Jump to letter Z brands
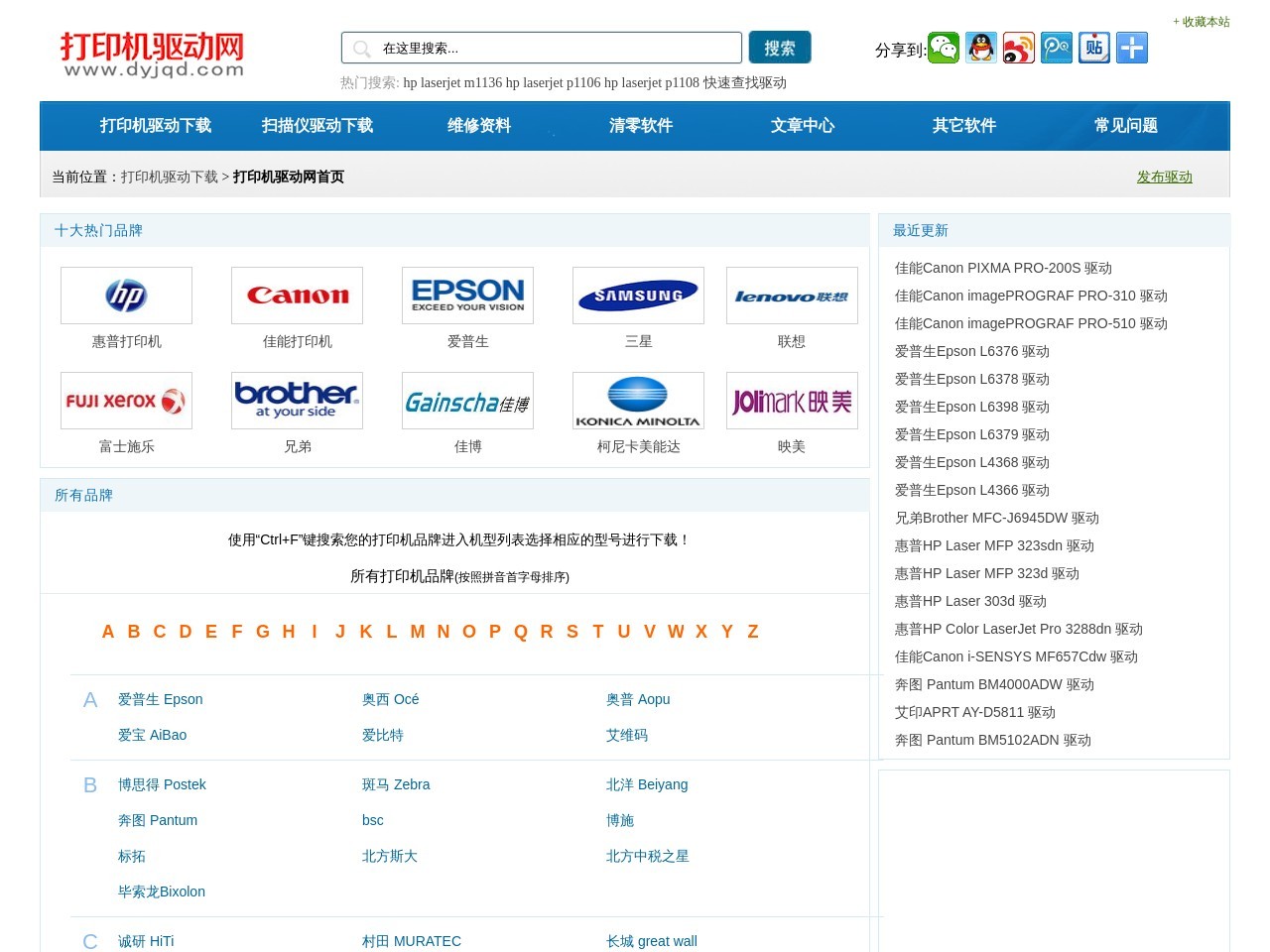Viewport: 1270px width, 952px height. (753, 632)
